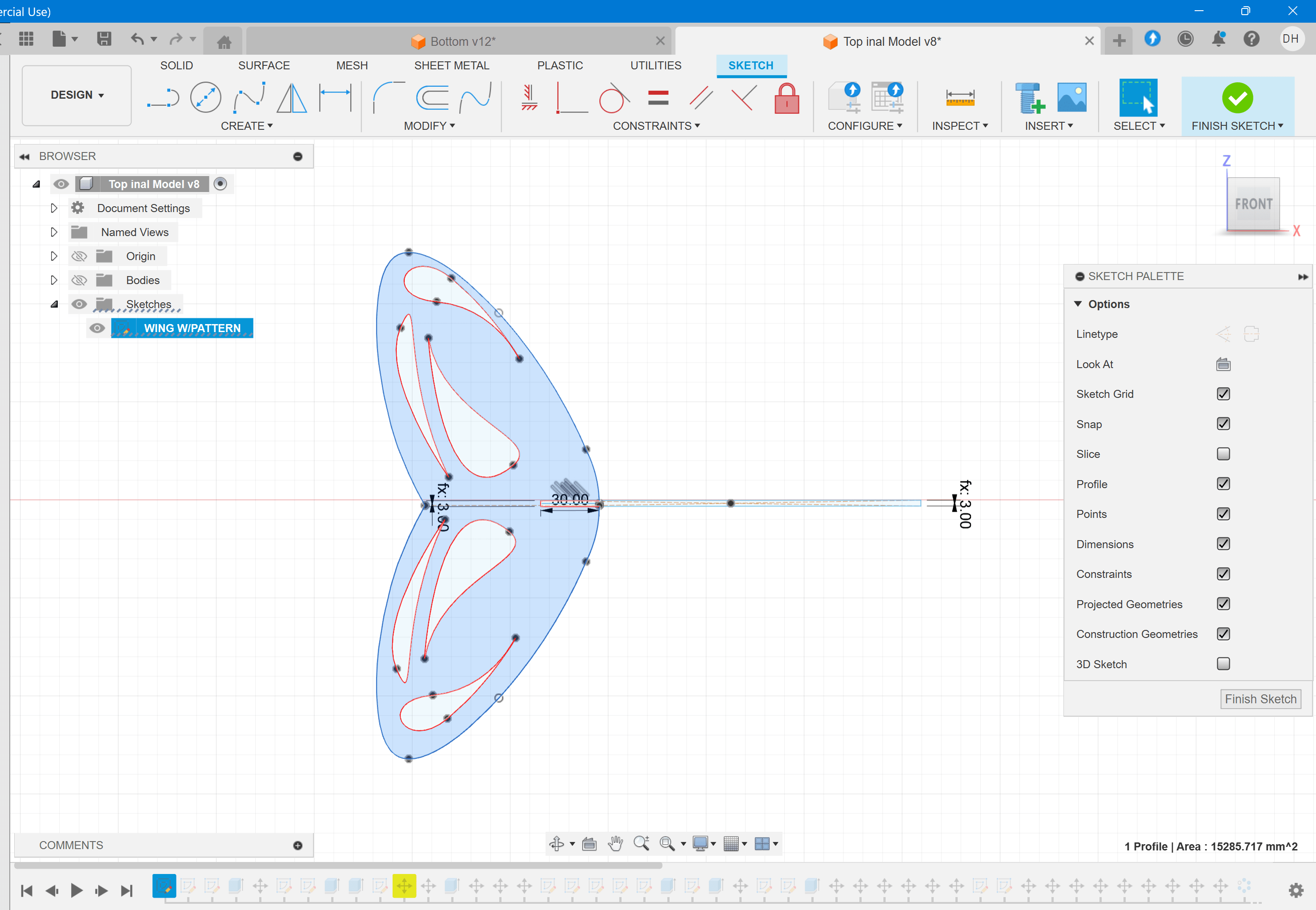
Task: Open the Data Panel grid icon
Action: click(26, 39)
